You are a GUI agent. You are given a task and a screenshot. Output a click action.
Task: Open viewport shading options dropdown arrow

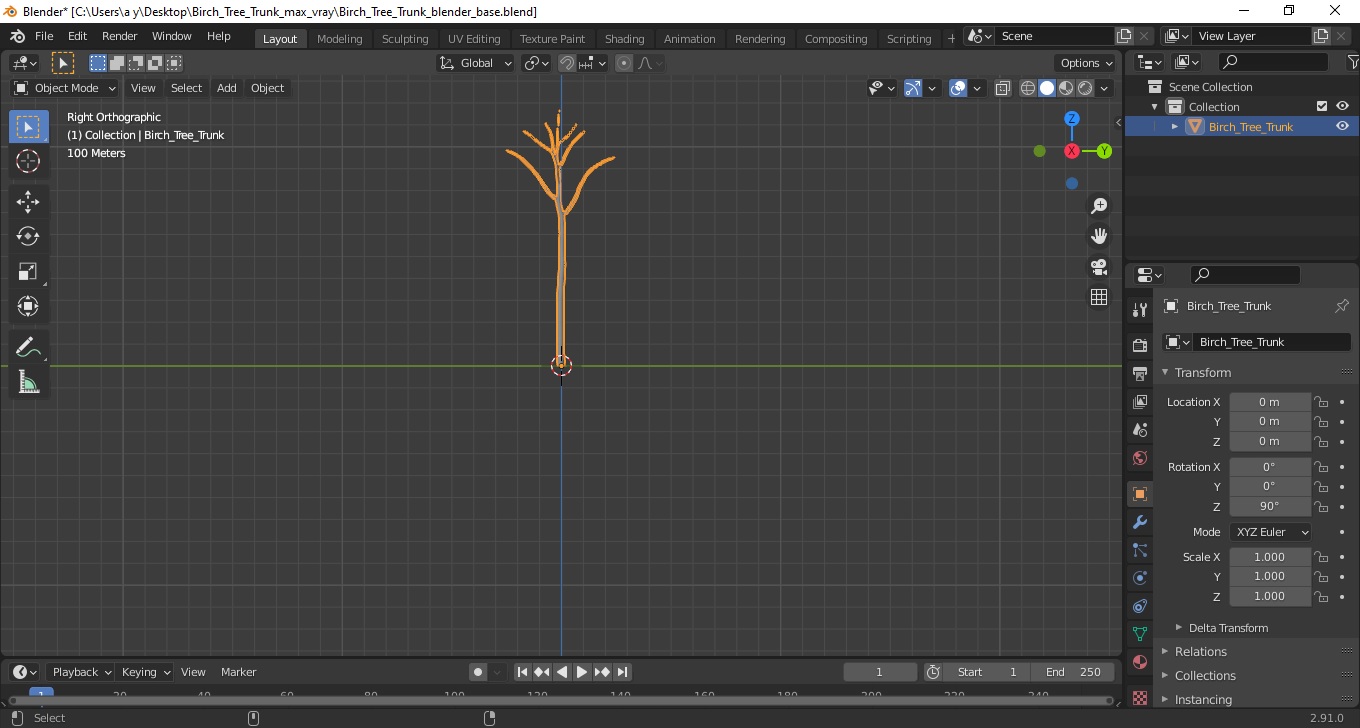(x=1104, y=88)
